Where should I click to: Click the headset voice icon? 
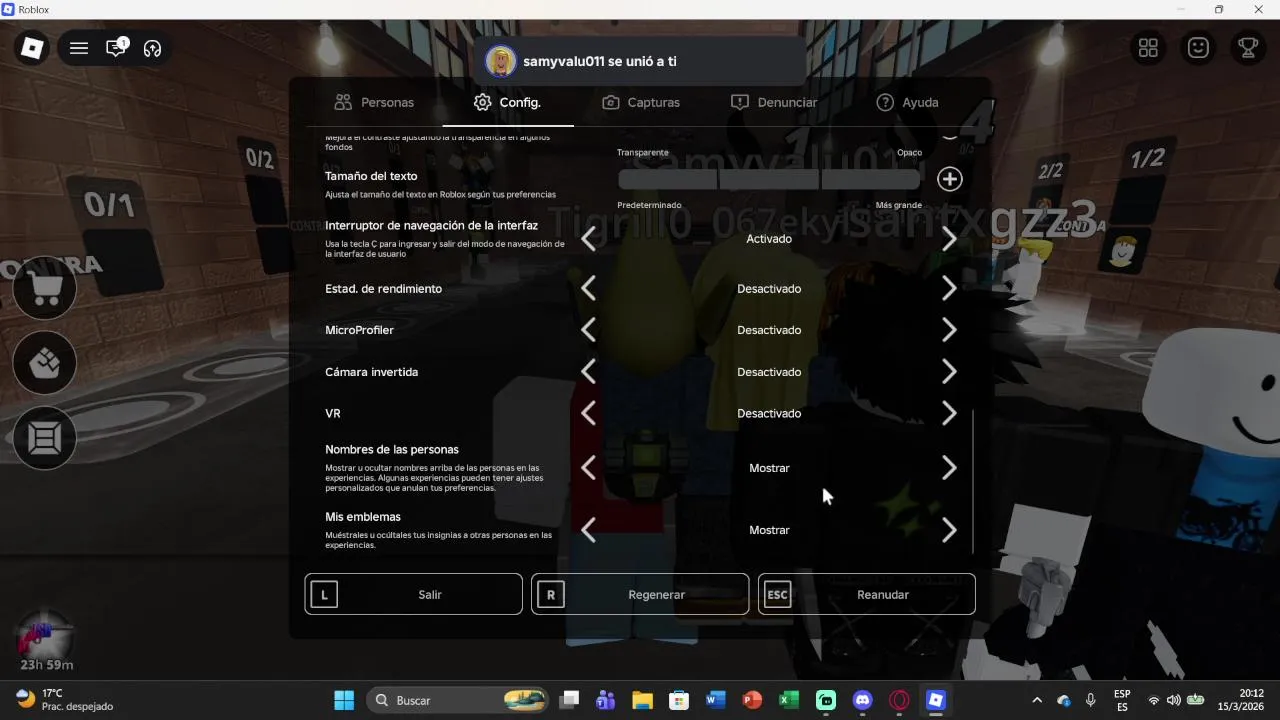pos(152,48)
